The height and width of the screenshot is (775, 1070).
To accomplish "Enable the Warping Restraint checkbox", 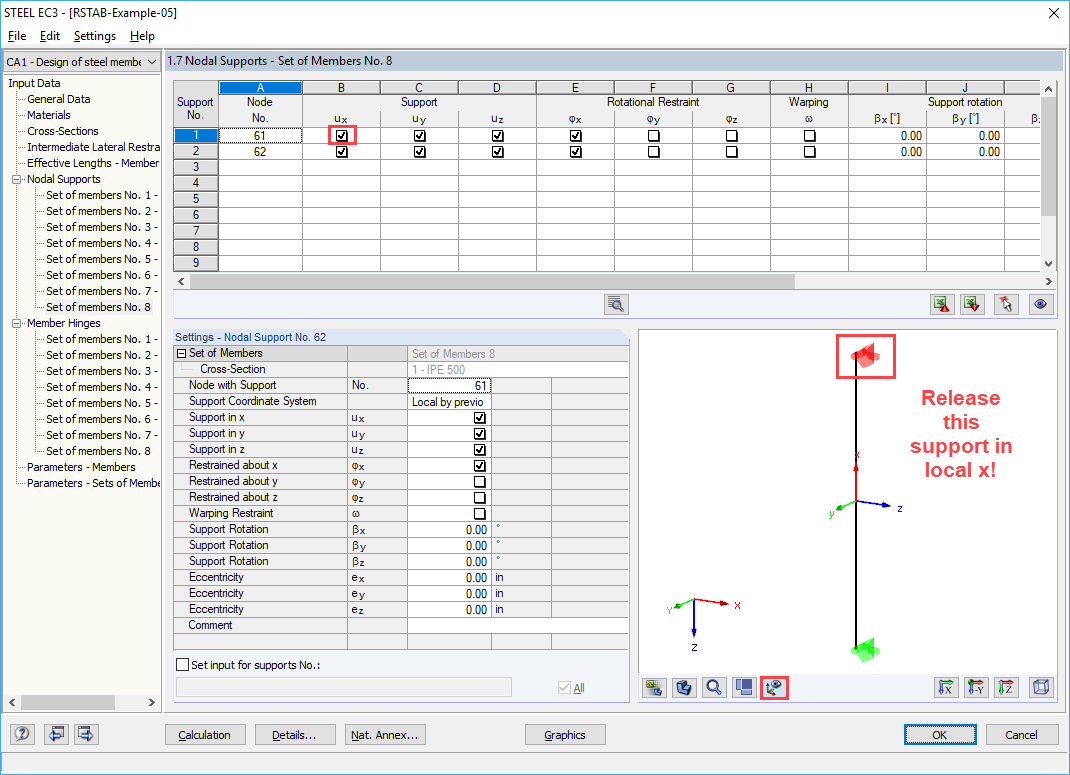I will pyautogui.click(x=480, y=513).
